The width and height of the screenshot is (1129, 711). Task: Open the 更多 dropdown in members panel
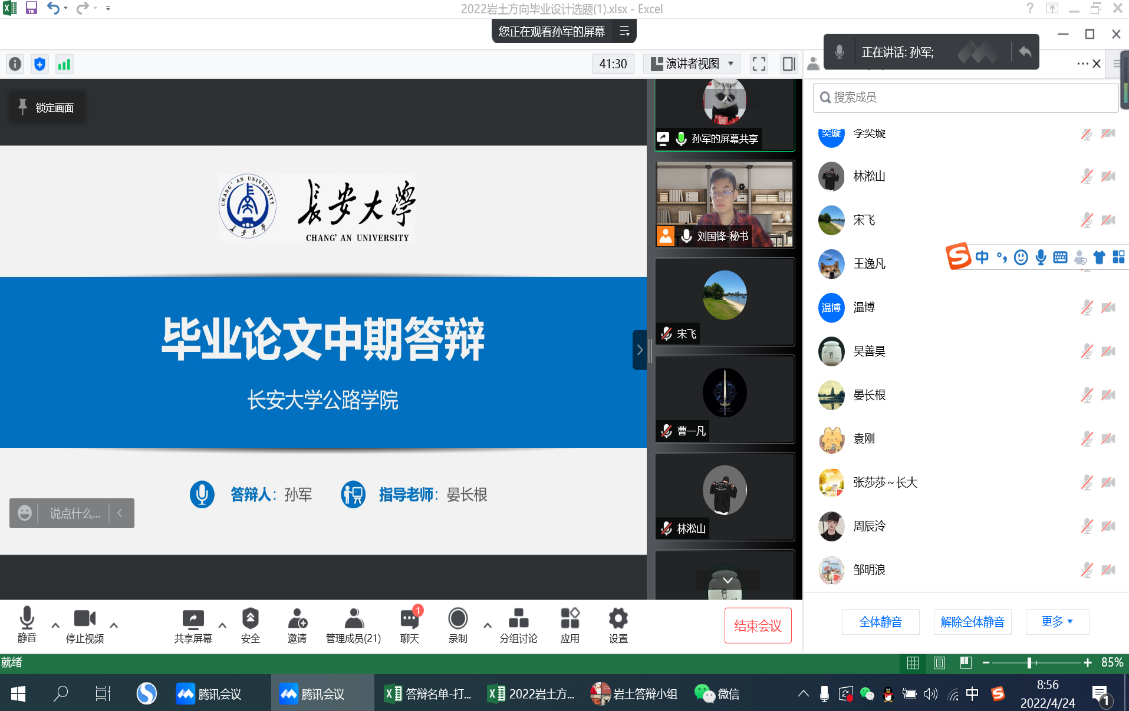1057,622
